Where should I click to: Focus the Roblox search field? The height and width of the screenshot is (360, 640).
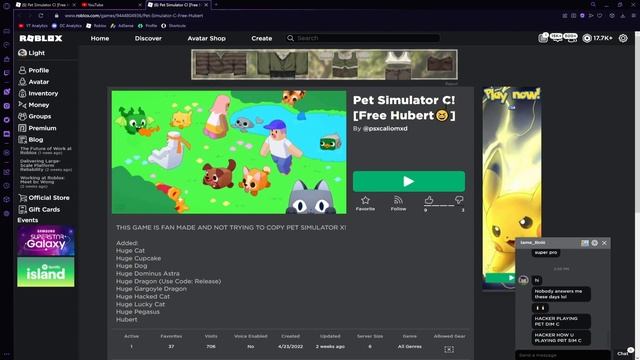(x=363, y=38)
